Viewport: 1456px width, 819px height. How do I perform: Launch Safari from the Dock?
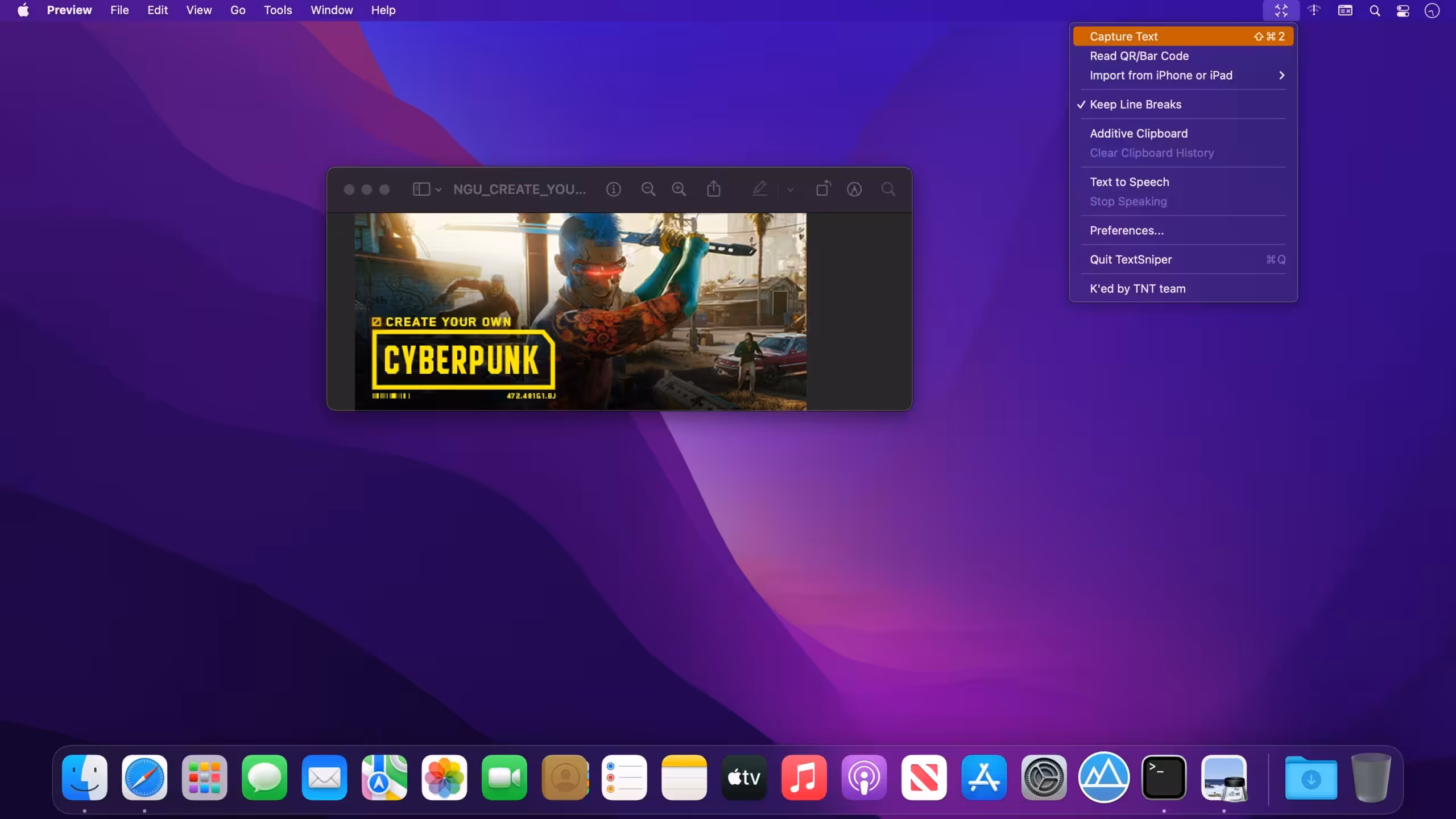[x=144, y=777]
